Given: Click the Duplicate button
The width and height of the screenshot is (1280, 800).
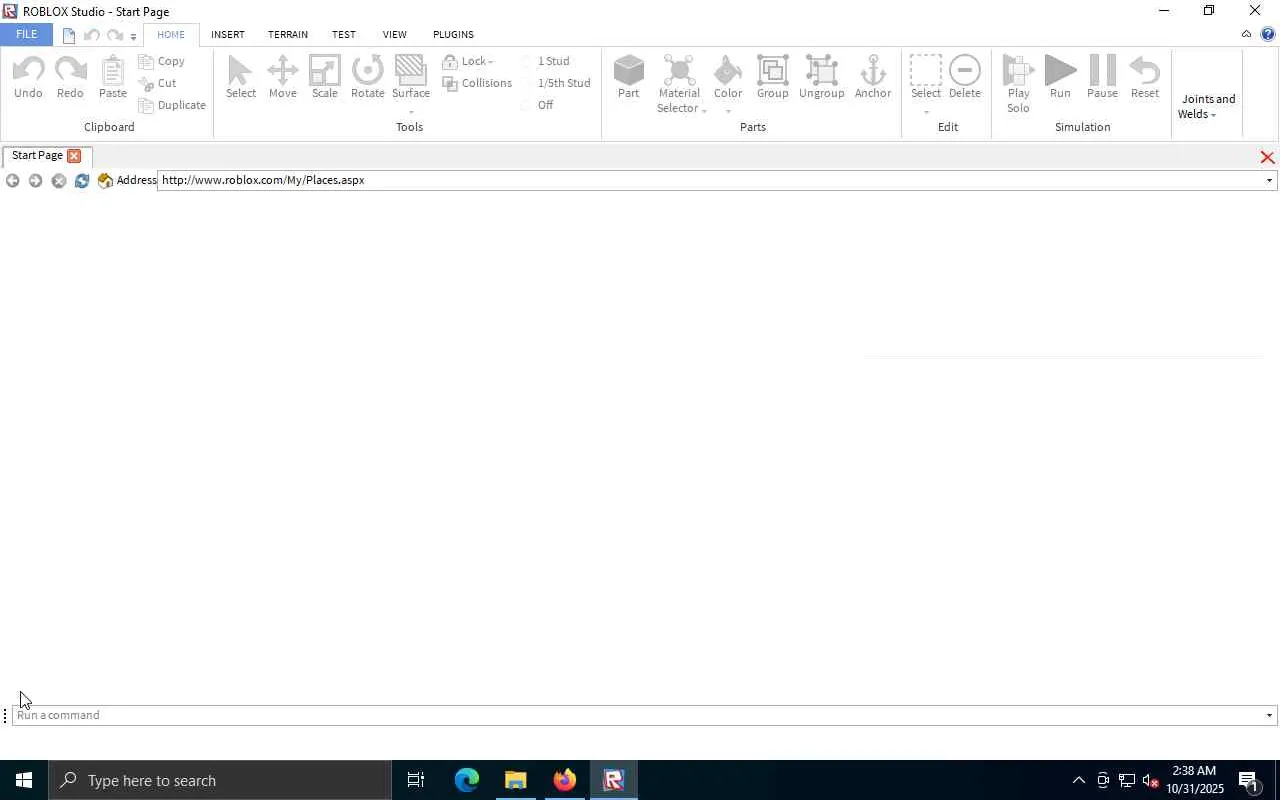Looking at the screenshot, I should pyautogui.click(x=173, y=105).
